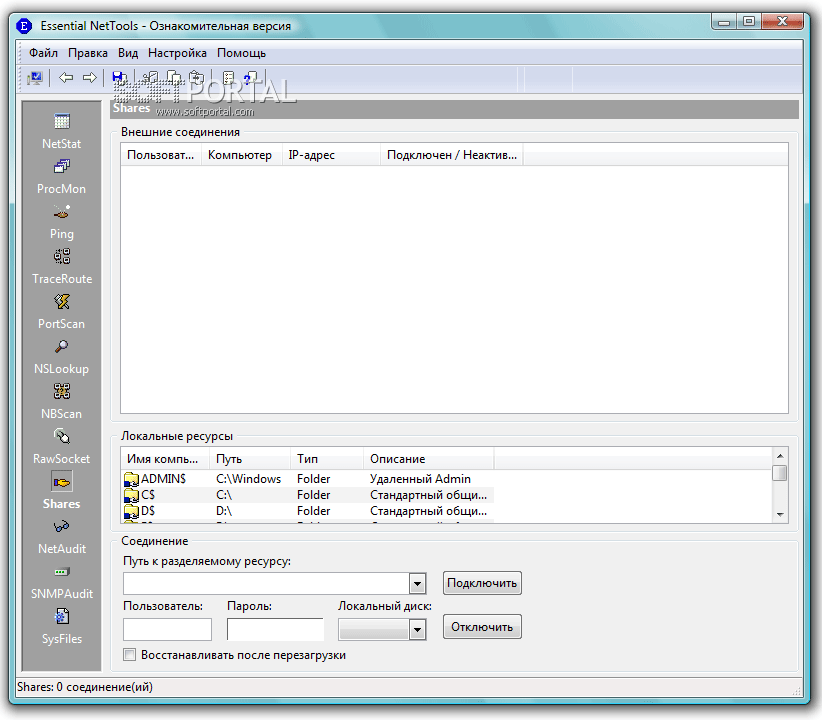
Task: Open the PortScan tool
Action: click(61, 312)
